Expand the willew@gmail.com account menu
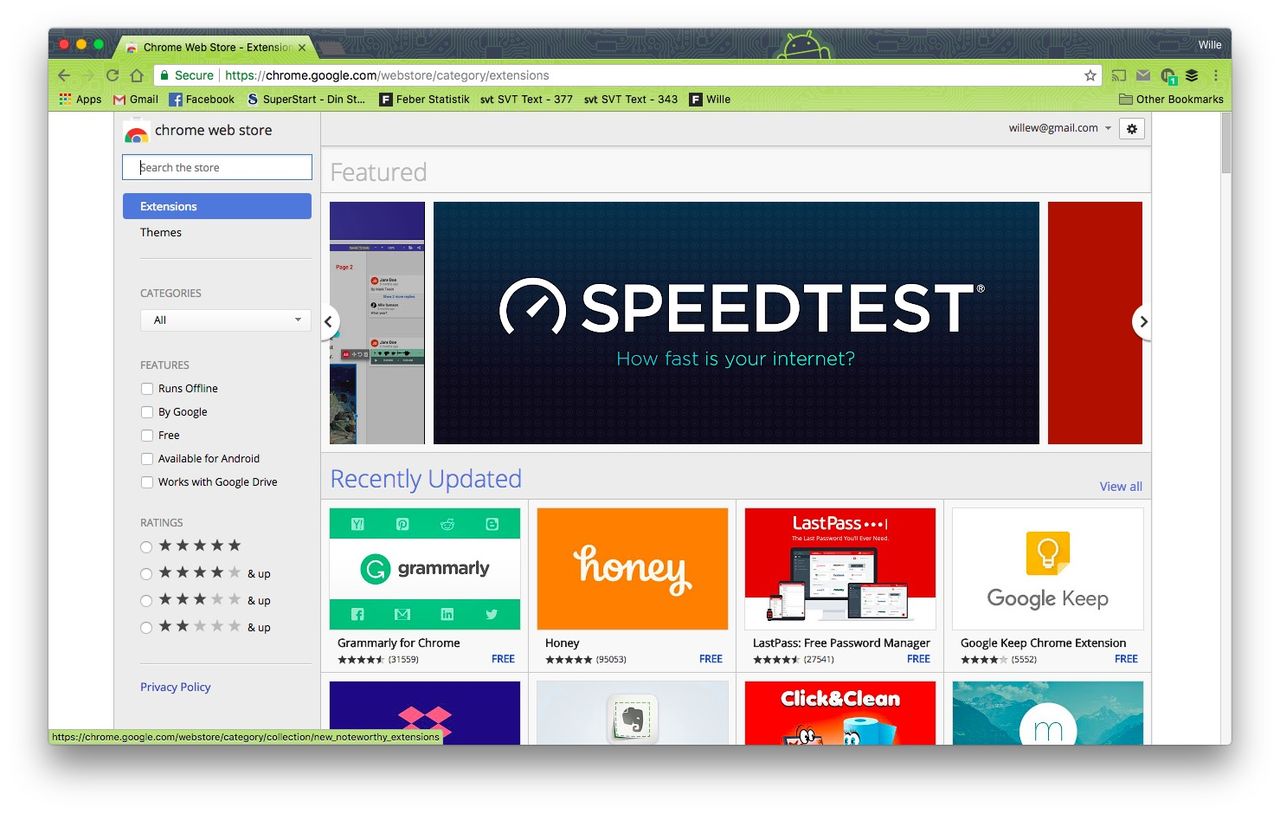Viewport: 1280px width, 814px height. tap(1060, 128)
